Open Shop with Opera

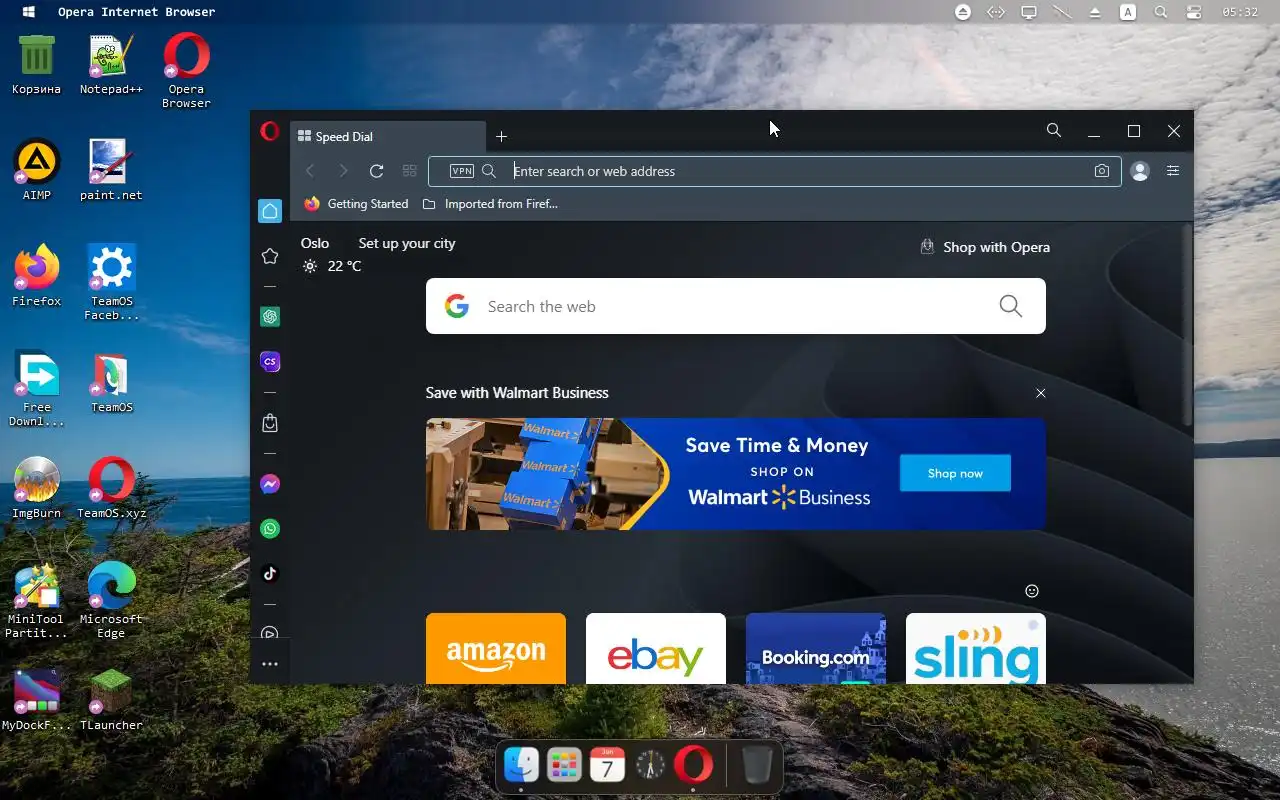pyautogui.click(x=985, y=247)
